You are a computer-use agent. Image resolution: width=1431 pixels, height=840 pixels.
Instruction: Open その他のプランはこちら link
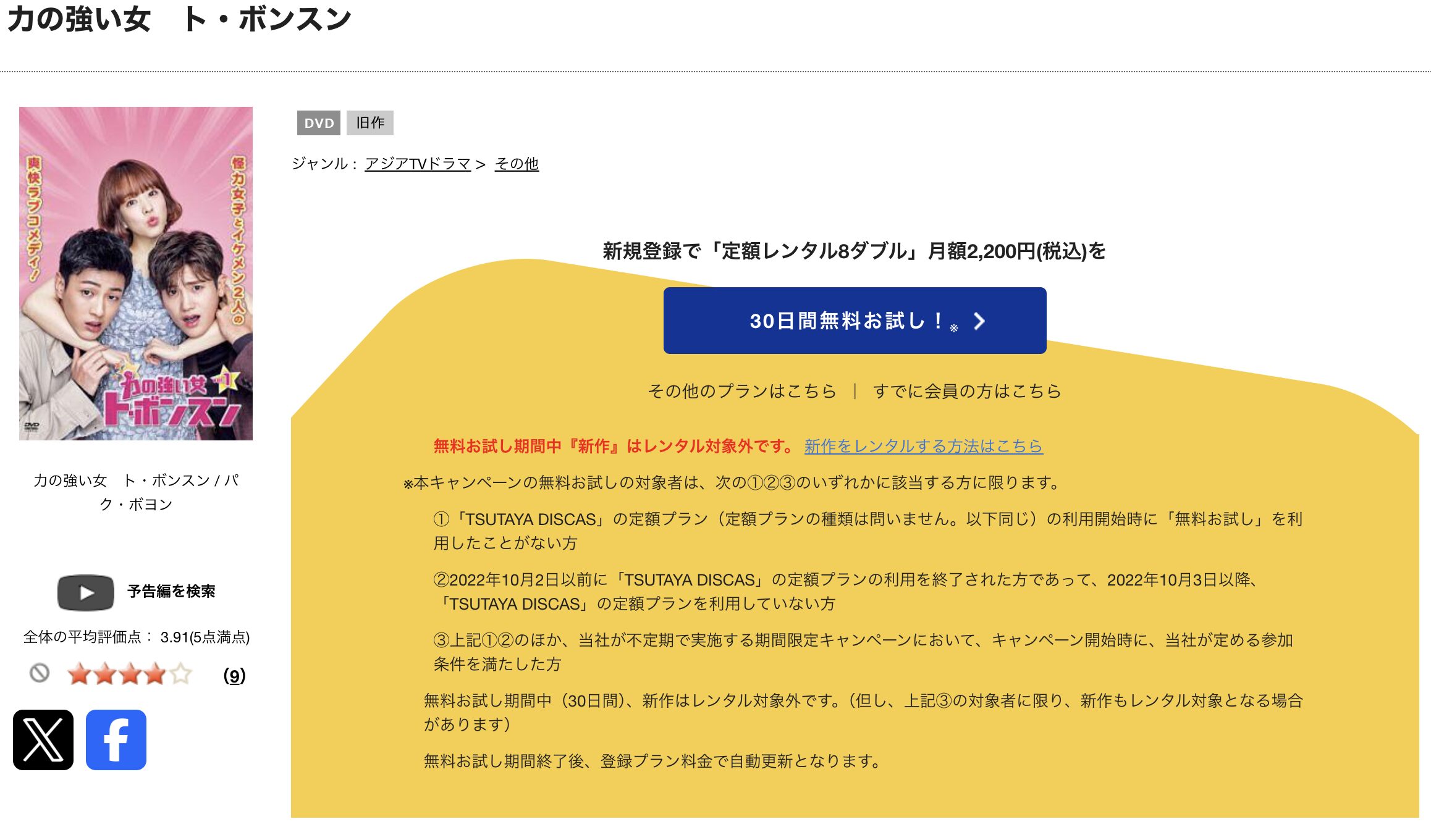coord(741,391)
